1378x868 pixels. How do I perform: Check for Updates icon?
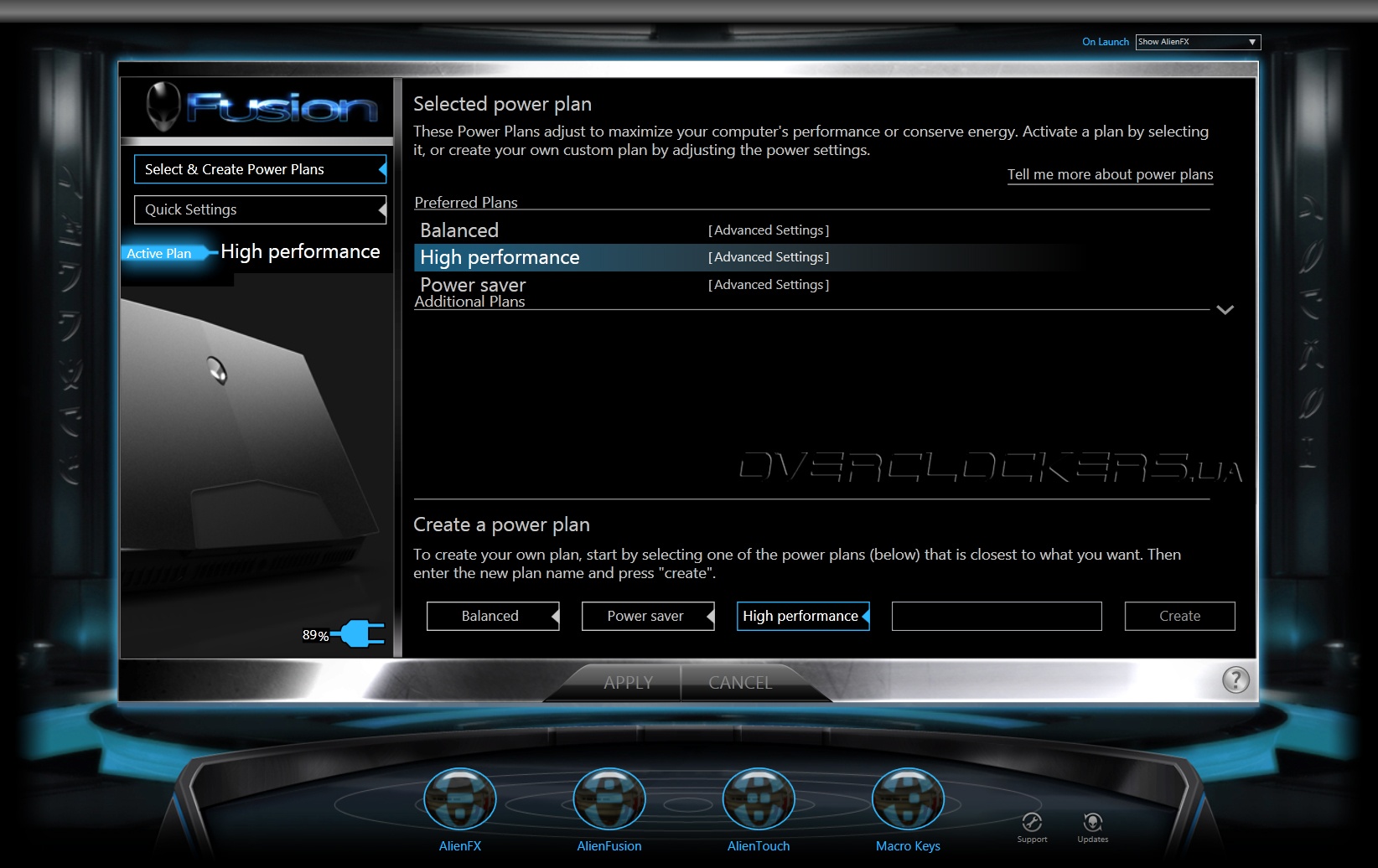click(1092, 822)
